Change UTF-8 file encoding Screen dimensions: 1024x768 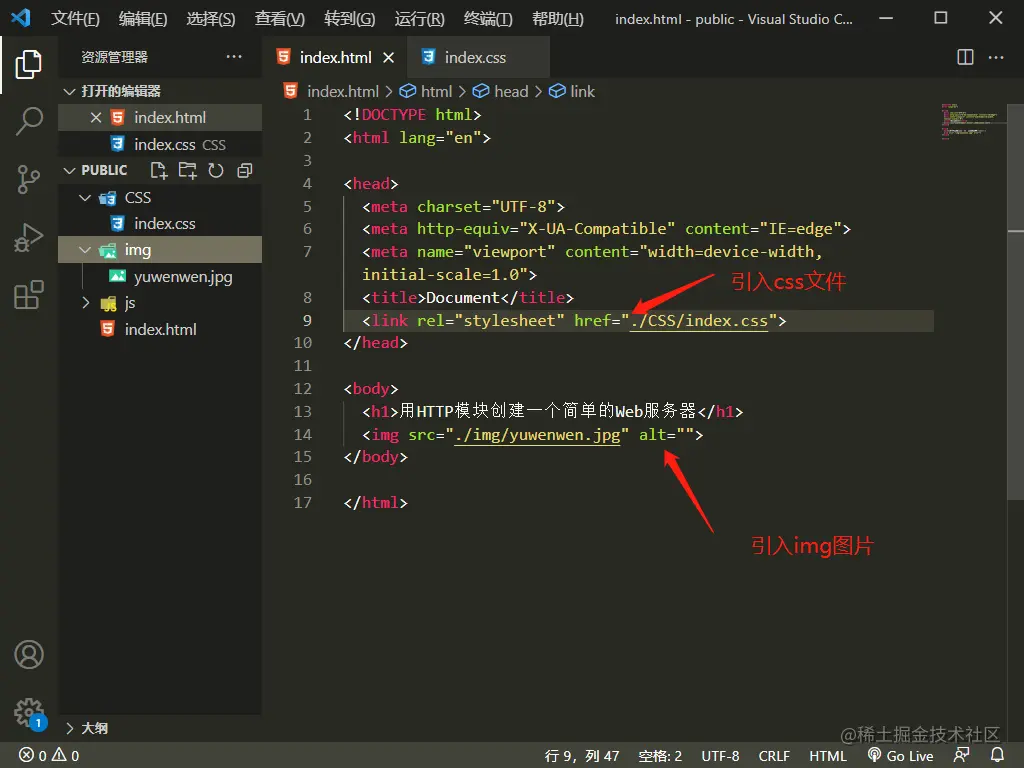point(720,756)
